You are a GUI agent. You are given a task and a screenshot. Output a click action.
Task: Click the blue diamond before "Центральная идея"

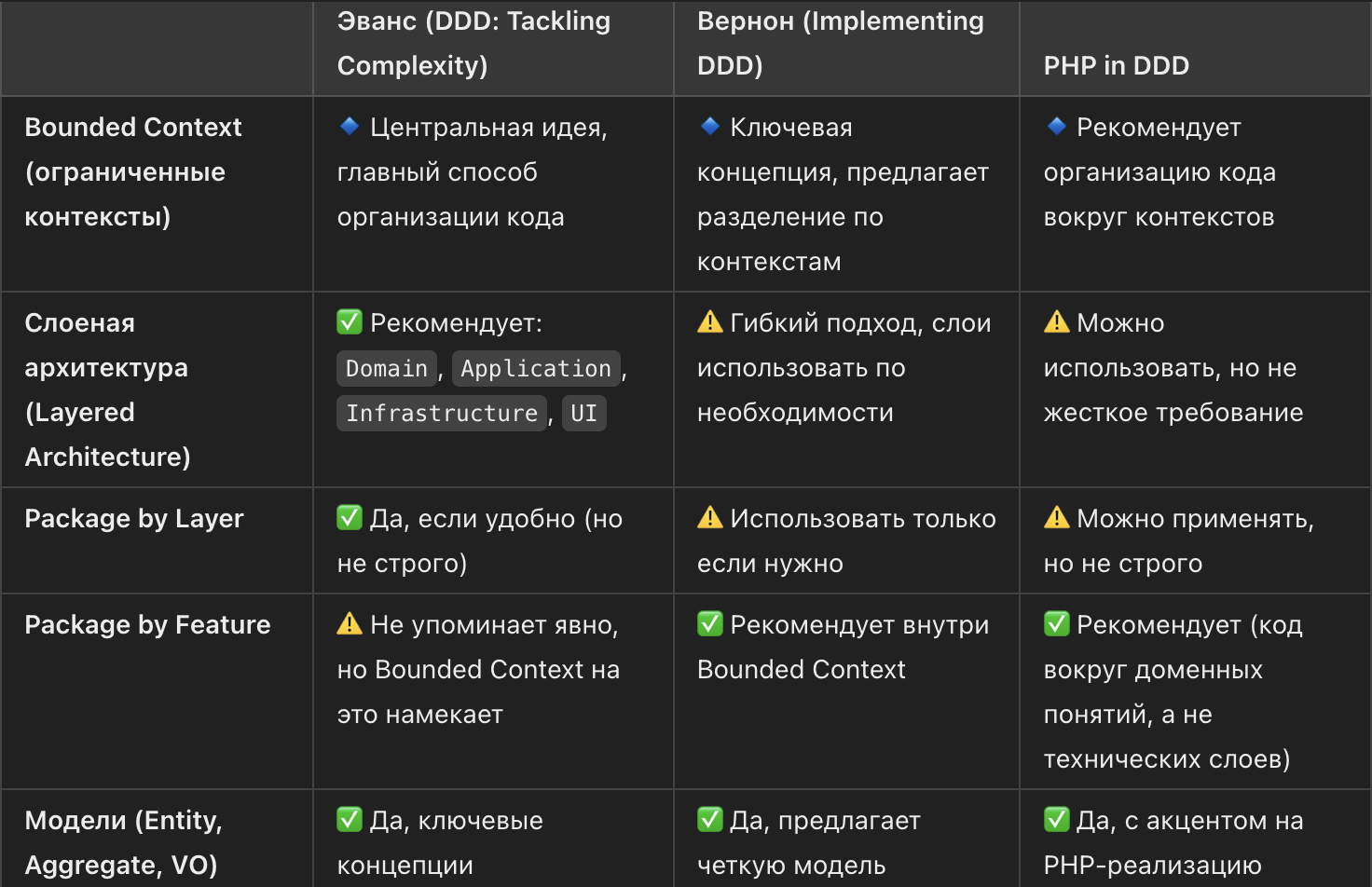pyautogui.click(x=350, y=126)
